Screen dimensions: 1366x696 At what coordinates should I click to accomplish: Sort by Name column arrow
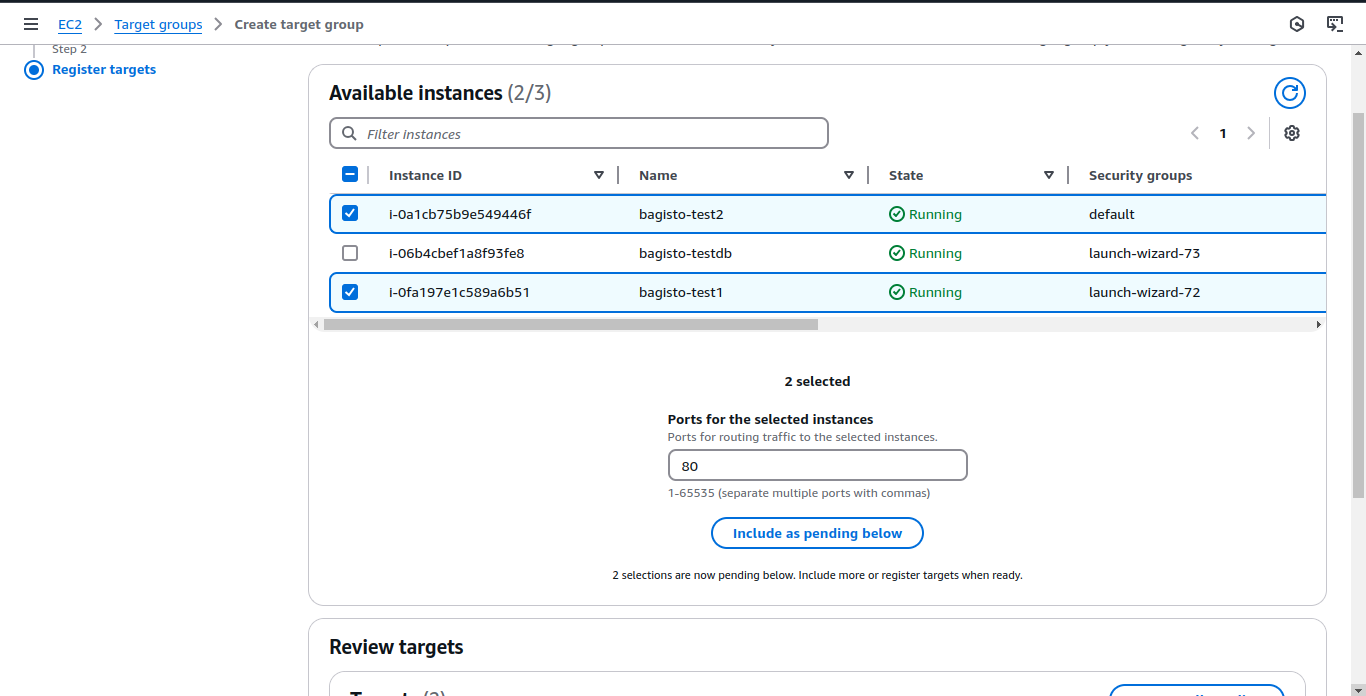(x=849, y=175)
